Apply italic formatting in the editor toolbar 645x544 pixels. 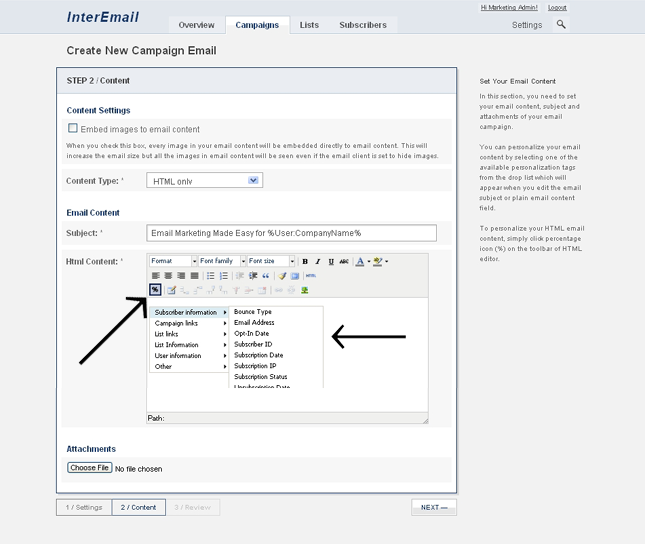click(318, 262)
